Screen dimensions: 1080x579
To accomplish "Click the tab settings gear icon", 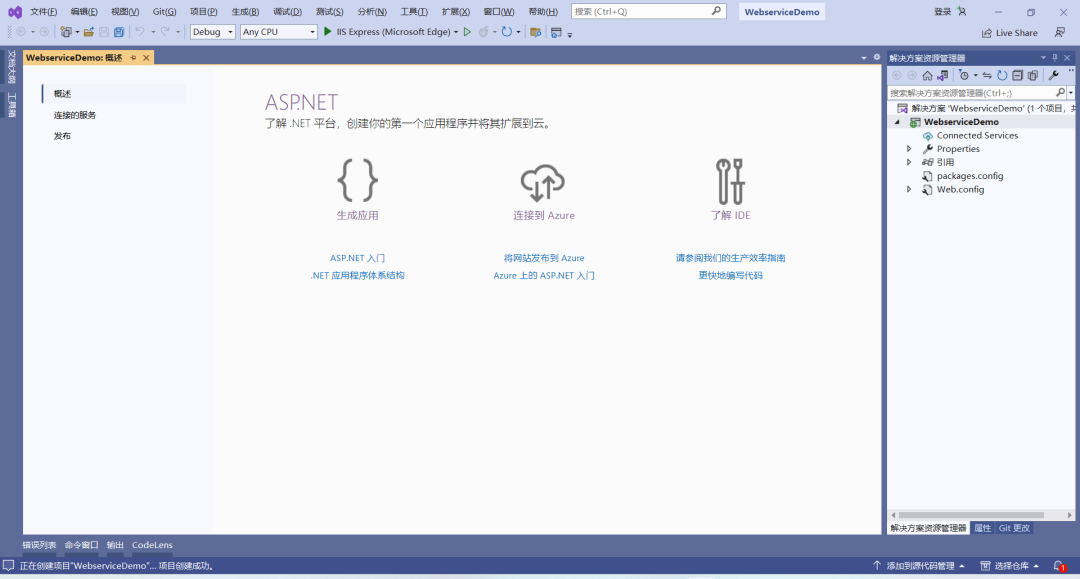I will (x=877, y=57).
